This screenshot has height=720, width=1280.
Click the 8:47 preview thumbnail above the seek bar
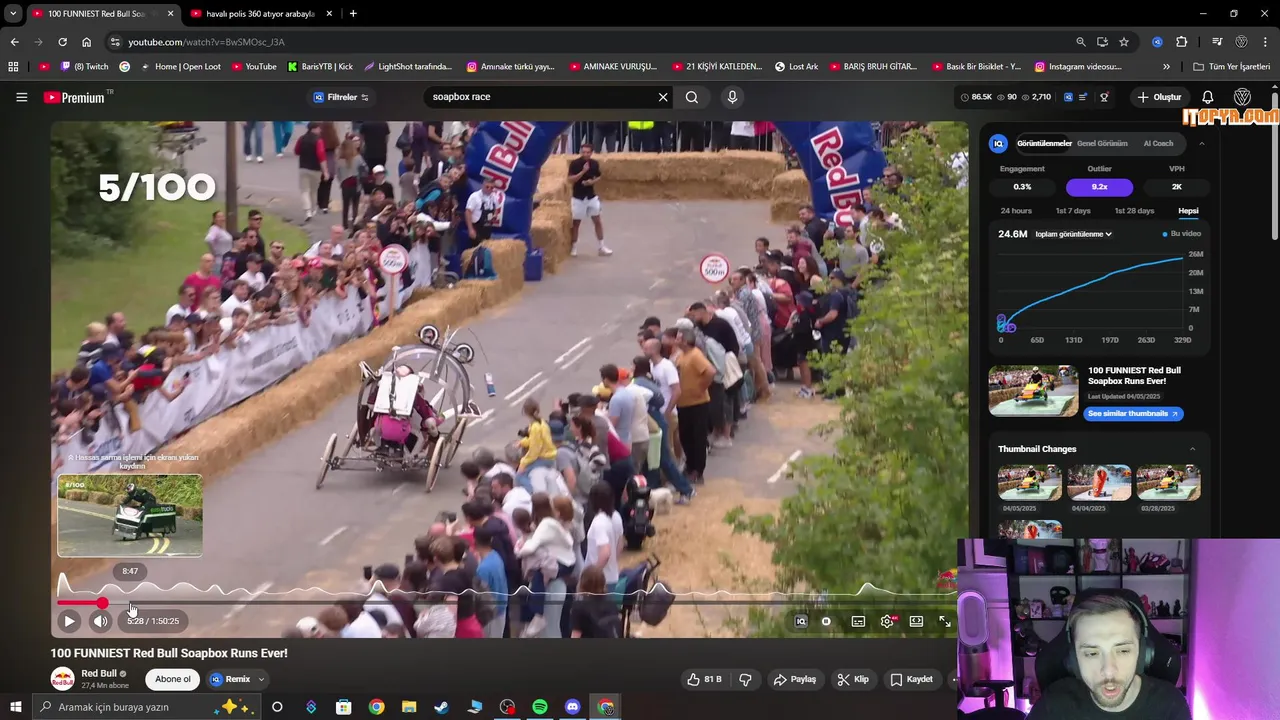point(130,515)
